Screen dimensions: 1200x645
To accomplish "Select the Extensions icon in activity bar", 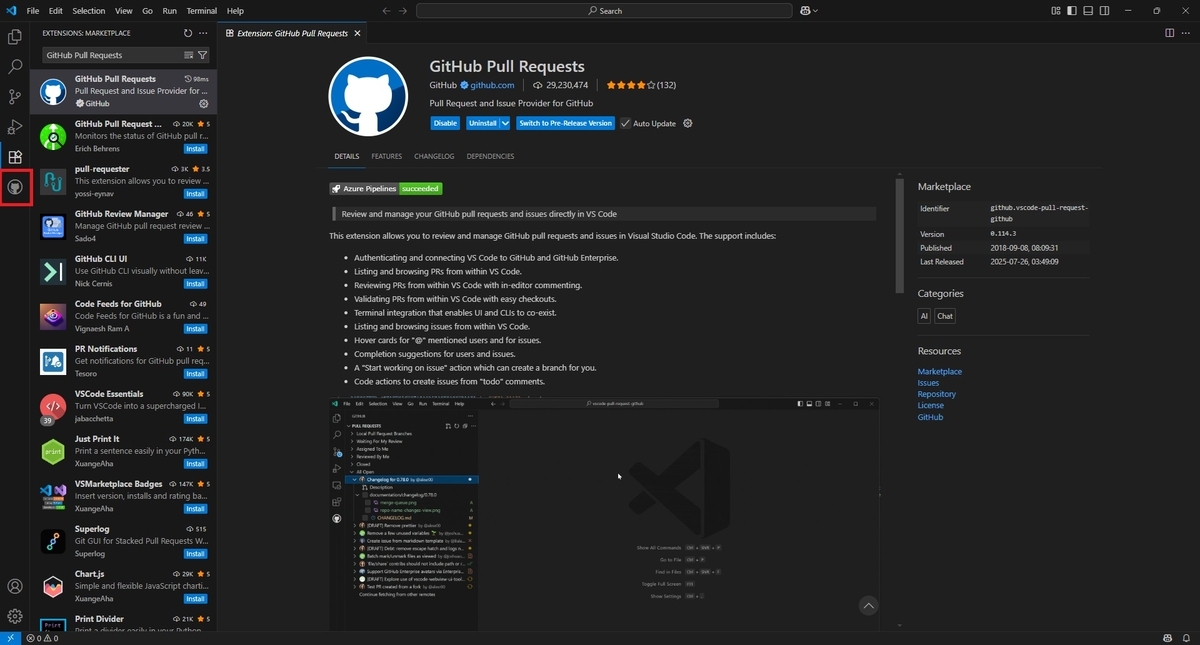I will click(x=14, y=156).
